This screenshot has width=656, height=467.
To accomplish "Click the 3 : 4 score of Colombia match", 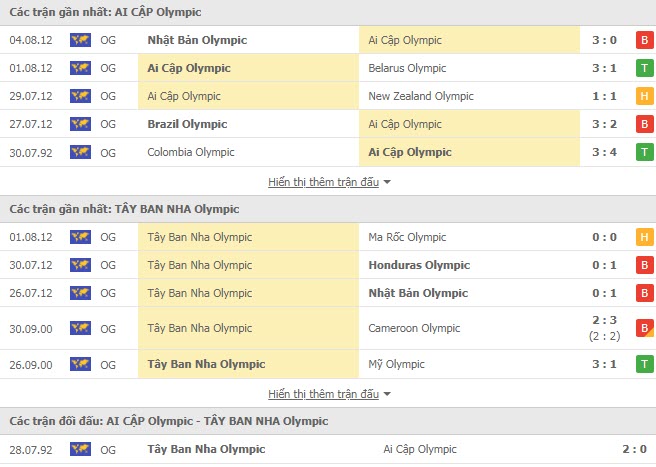I will (605, 152).
